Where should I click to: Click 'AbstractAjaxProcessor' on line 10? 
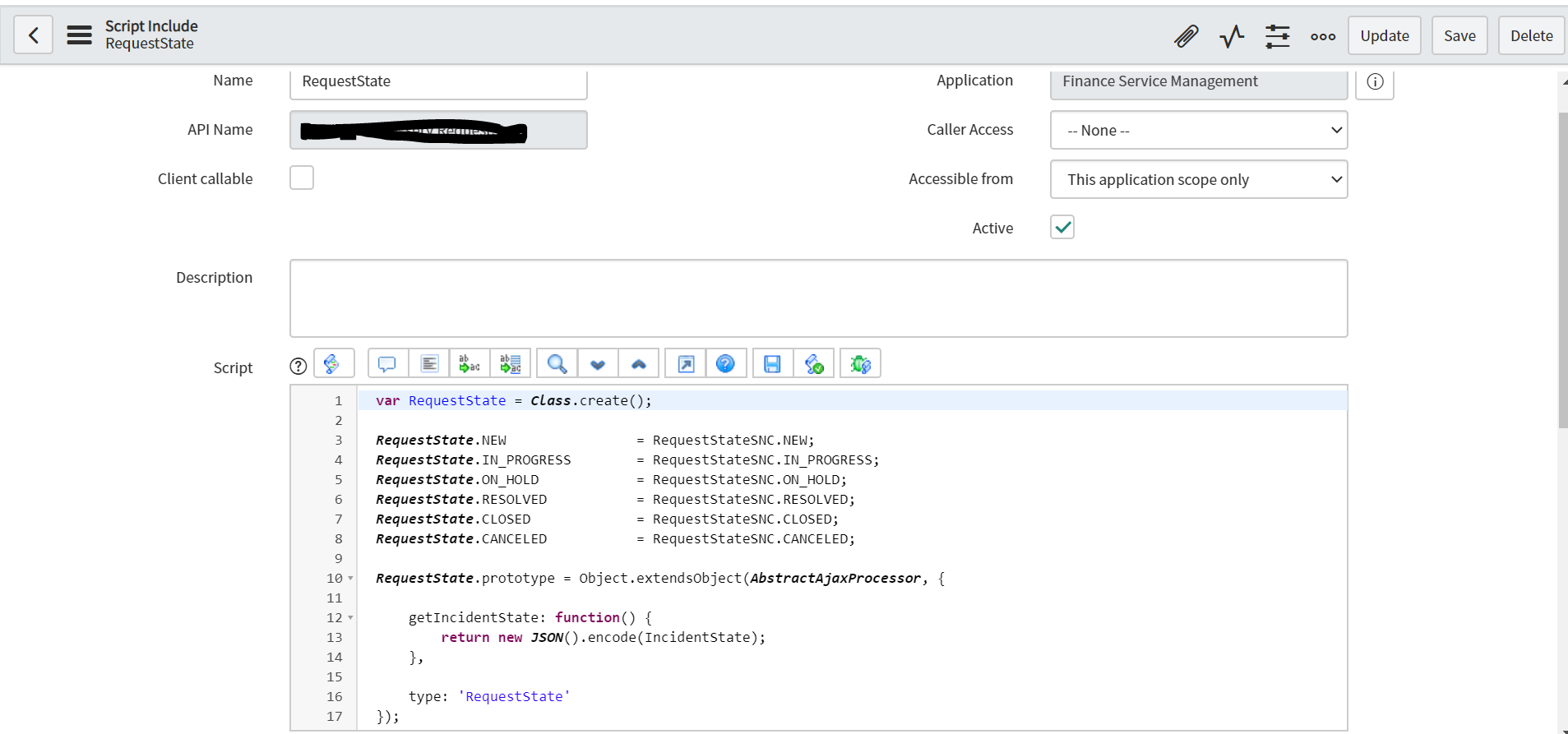pyautogui.click(x=835, y=579)
